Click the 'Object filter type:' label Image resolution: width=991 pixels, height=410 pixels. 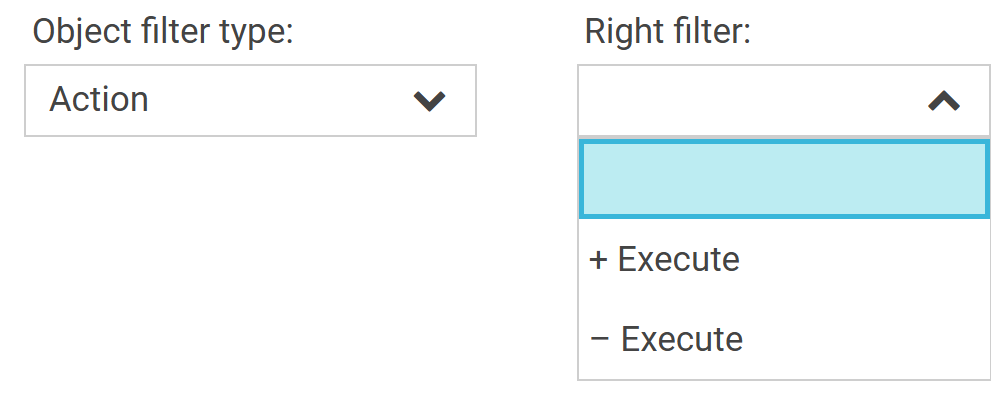point(163,31)
